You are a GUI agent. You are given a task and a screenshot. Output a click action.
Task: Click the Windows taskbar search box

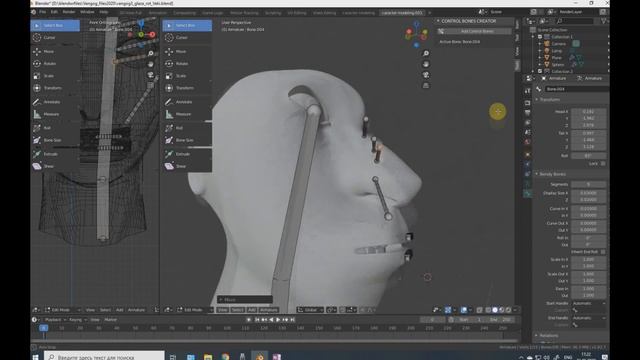click(104, 356)
